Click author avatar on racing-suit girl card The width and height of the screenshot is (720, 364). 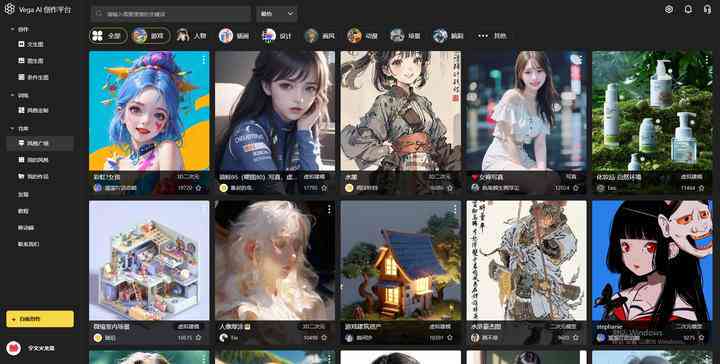point(224,188)
